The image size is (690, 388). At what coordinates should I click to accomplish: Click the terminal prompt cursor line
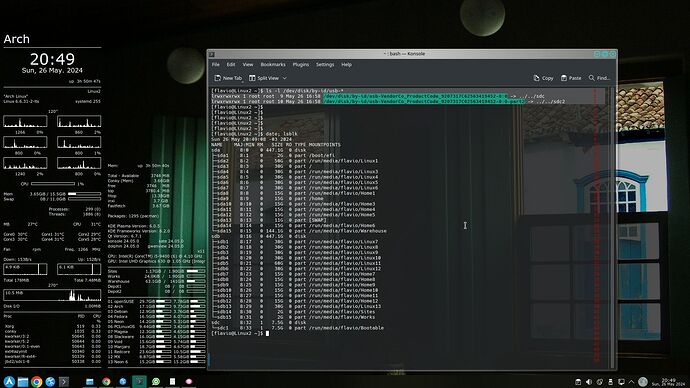tap(239, 333)
